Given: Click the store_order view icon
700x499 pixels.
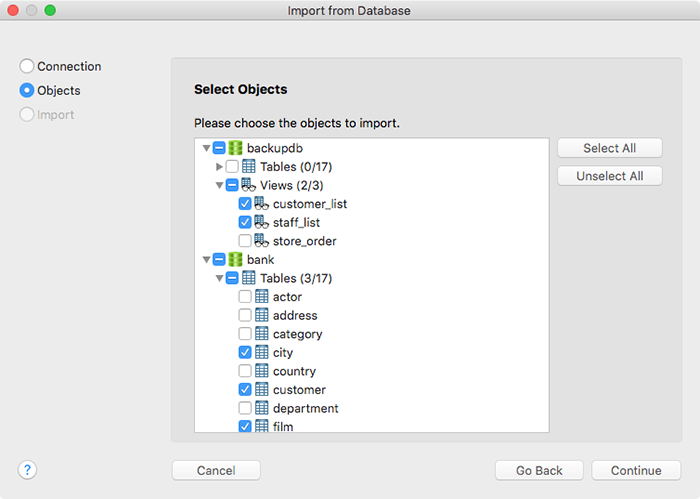Looking at the screenshot, I should coord(261,241).
